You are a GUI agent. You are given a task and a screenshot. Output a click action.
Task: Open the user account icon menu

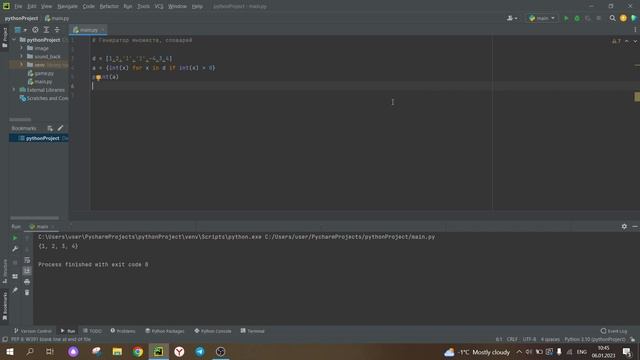coord(512,18)
